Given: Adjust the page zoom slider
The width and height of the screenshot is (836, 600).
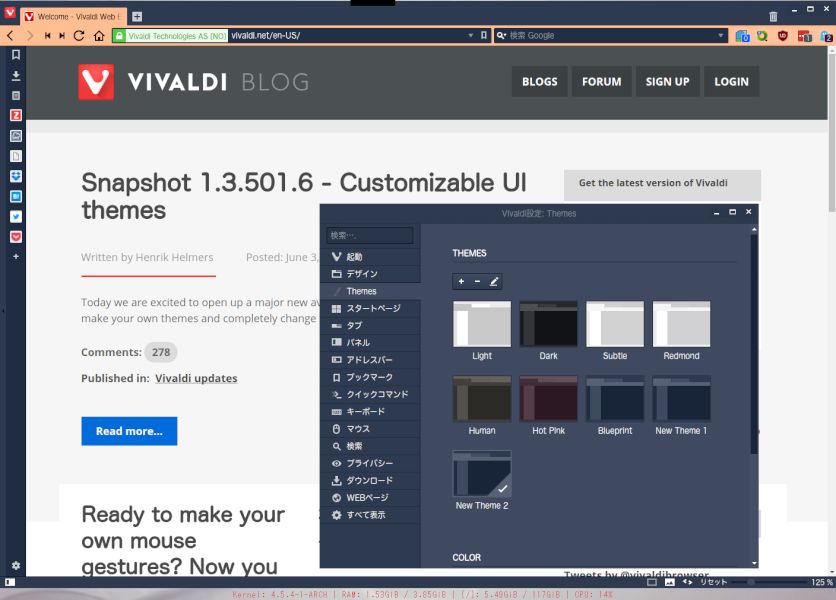Looking at the screenshot, I should (x=769, y=582).
